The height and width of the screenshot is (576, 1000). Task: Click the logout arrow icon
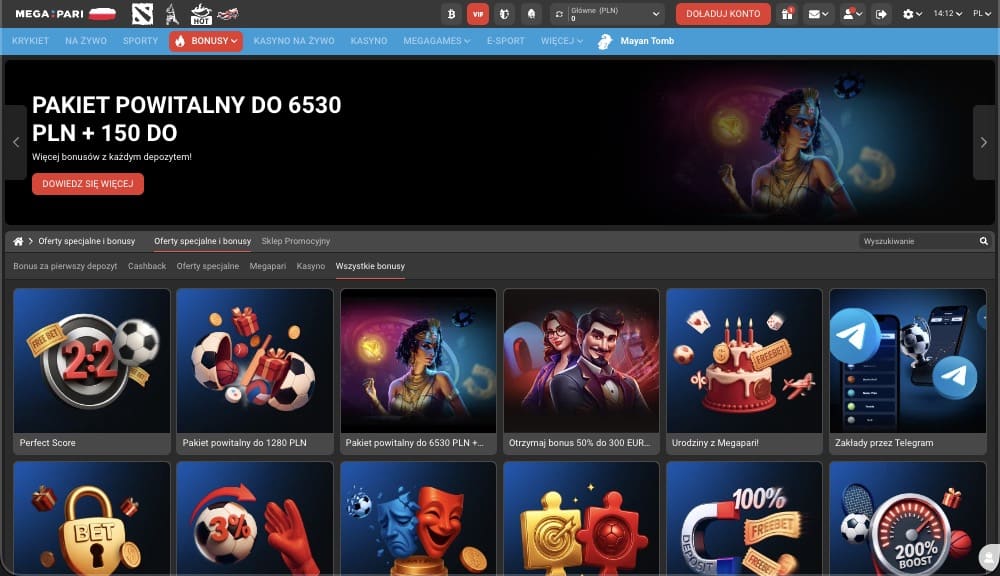click(881, 14)
